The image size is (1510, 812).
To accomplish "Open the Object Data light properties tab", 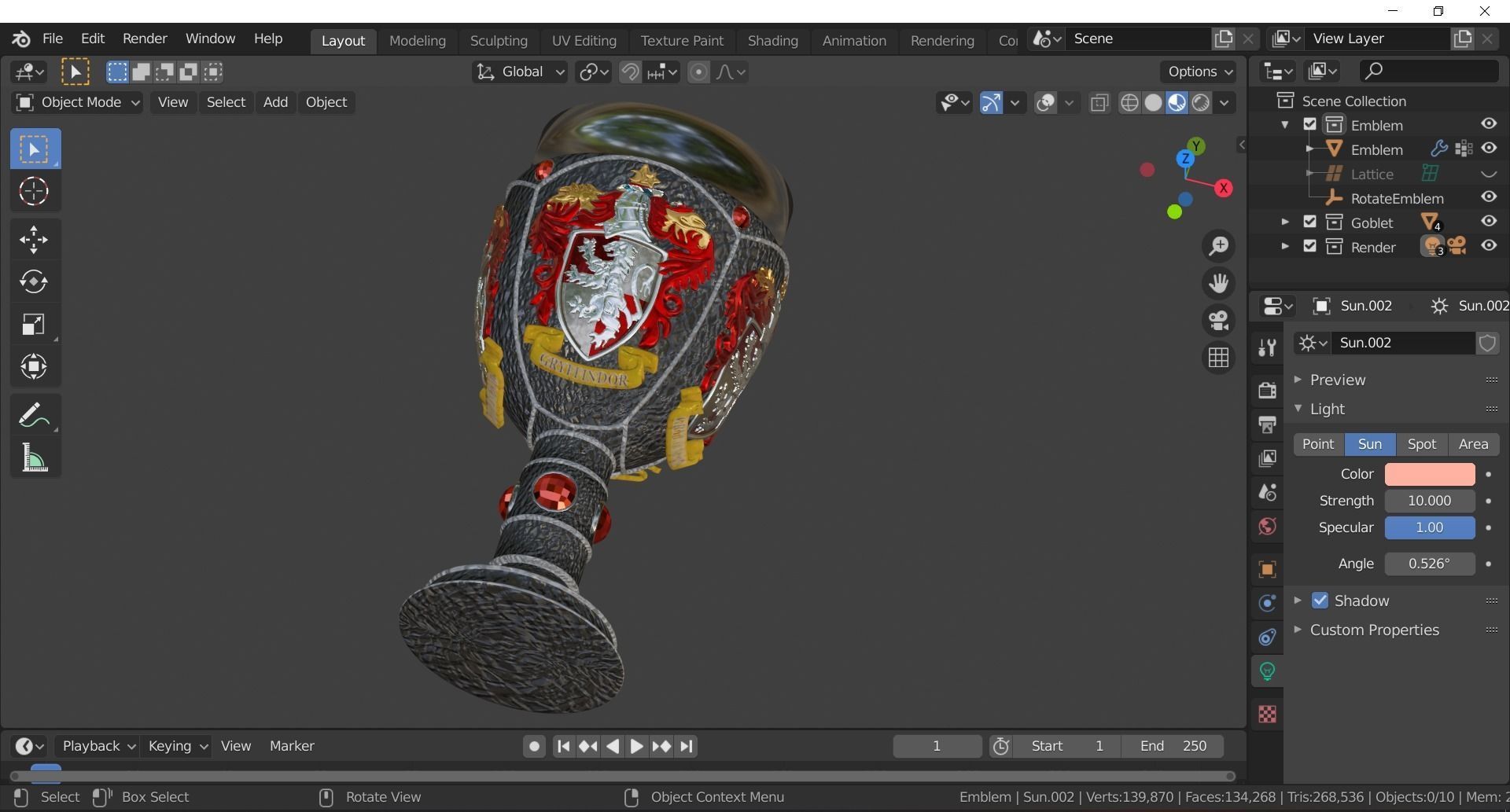I will pos(1267,671).
